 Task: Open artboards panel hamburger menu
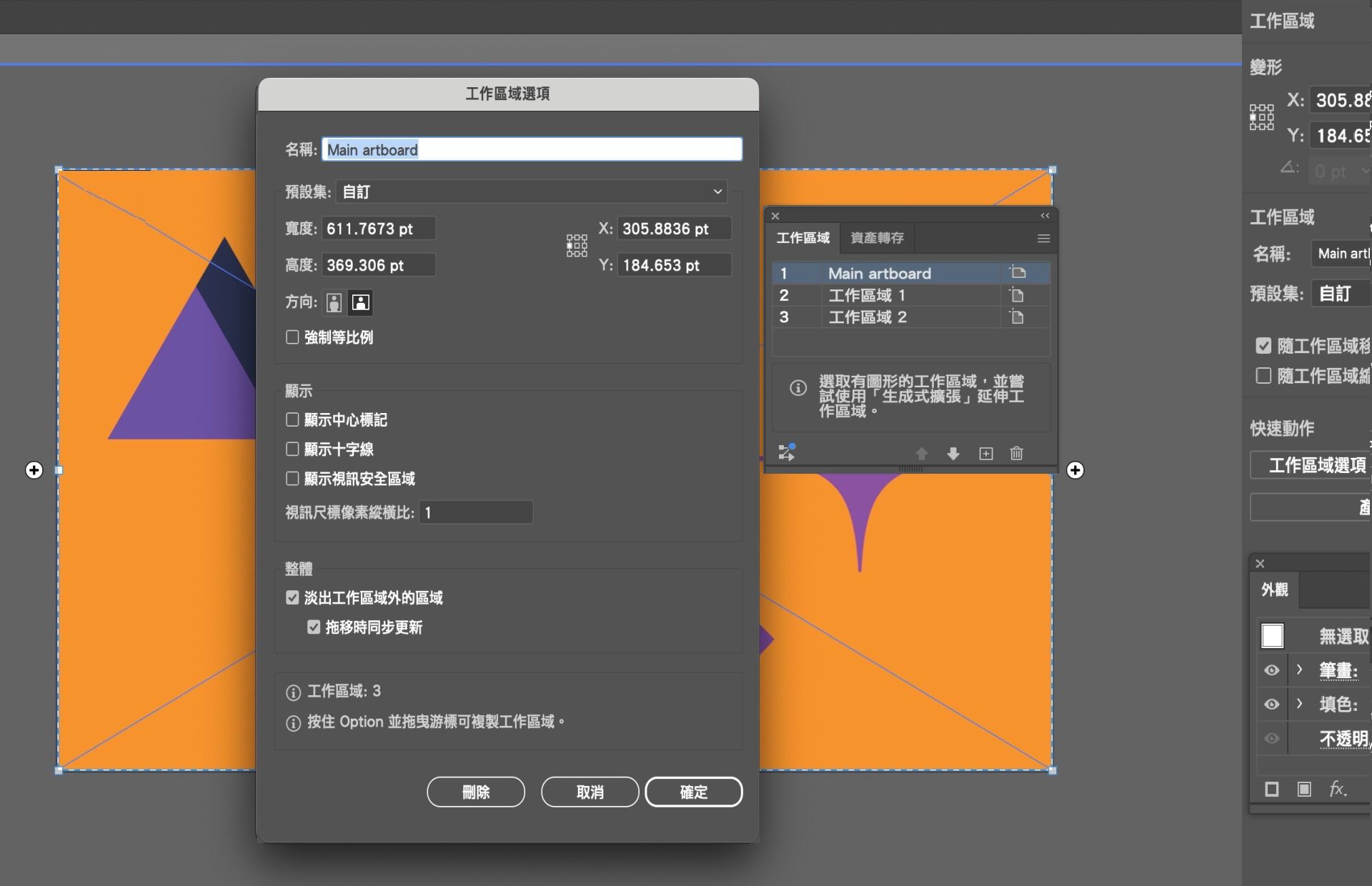(x=1043, y=238)
